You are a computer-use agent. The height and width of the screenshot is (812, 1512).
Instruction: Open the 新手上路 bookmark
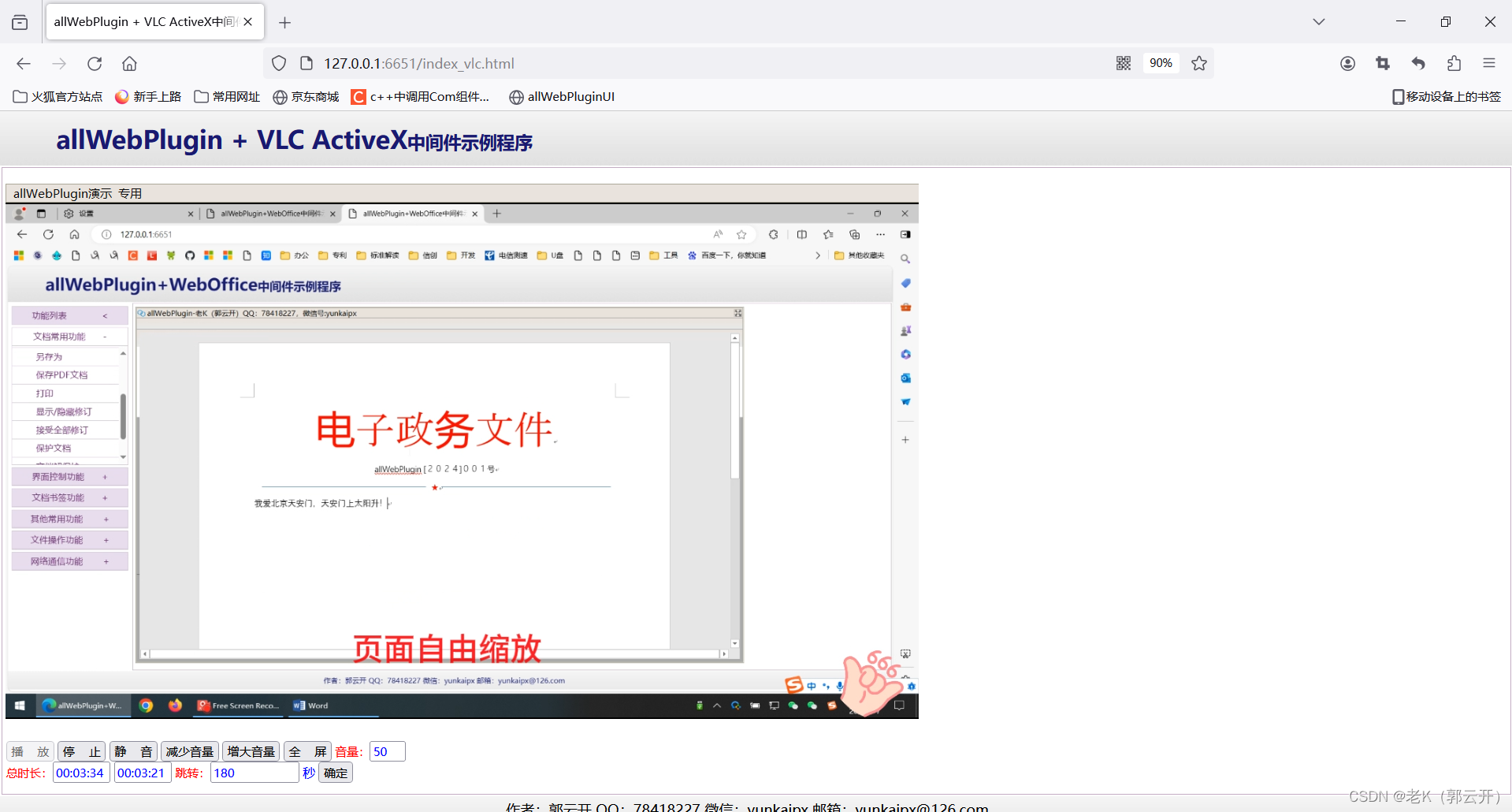(x=148, y=97)
